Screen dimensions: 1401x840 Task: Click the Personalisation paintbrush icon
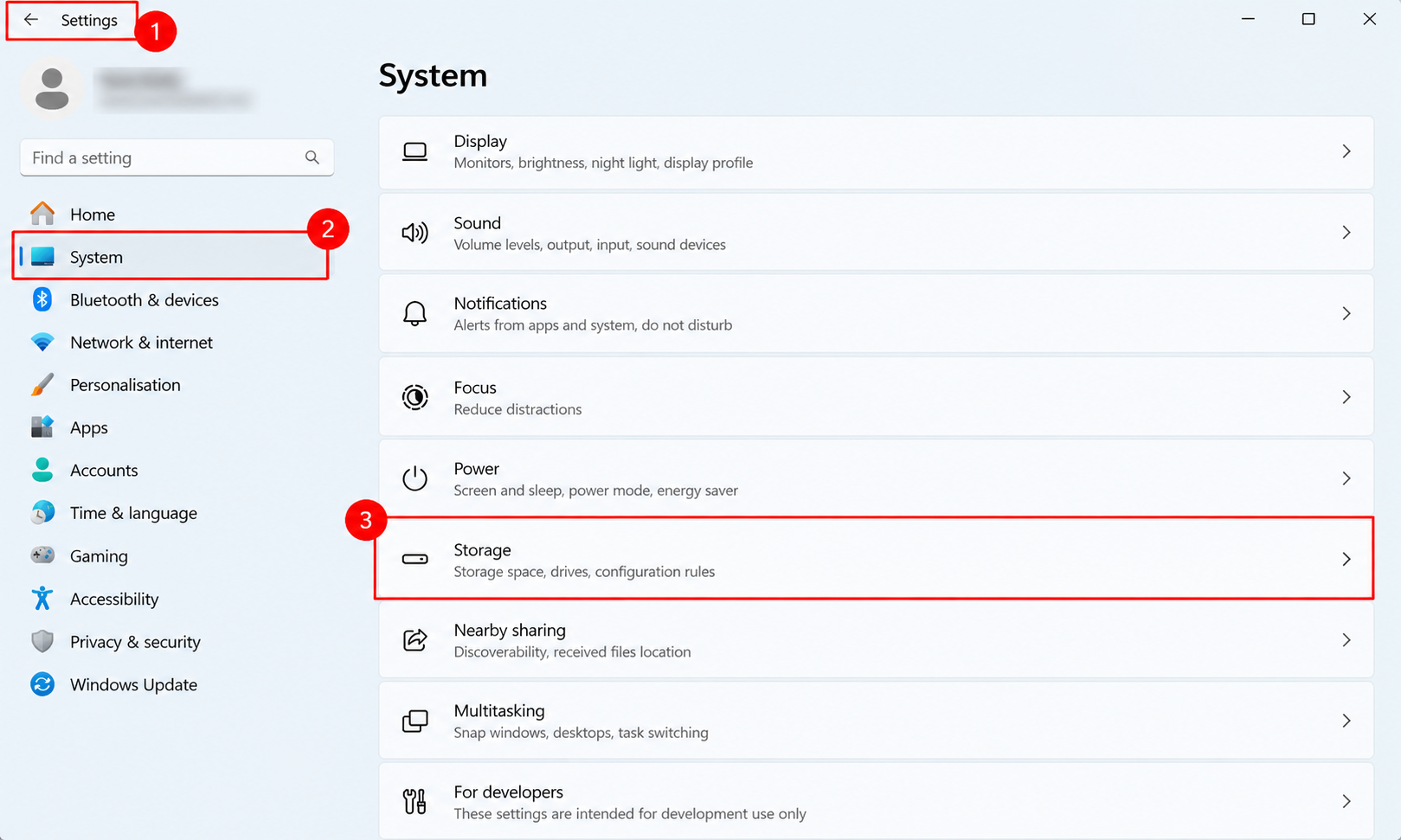(x=42, y=384)
